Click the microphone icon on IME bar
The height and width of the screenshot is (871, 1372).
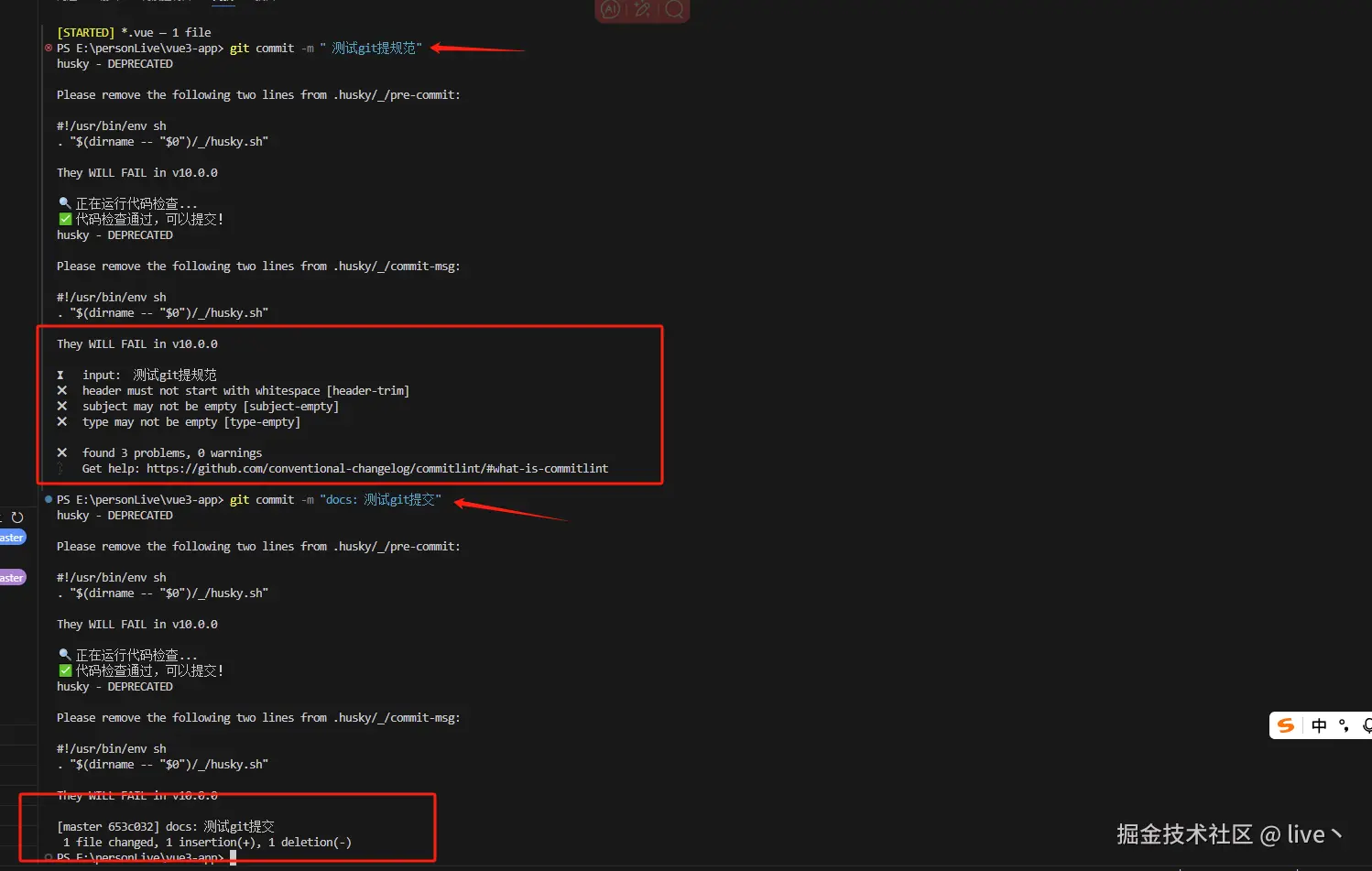1367,725
